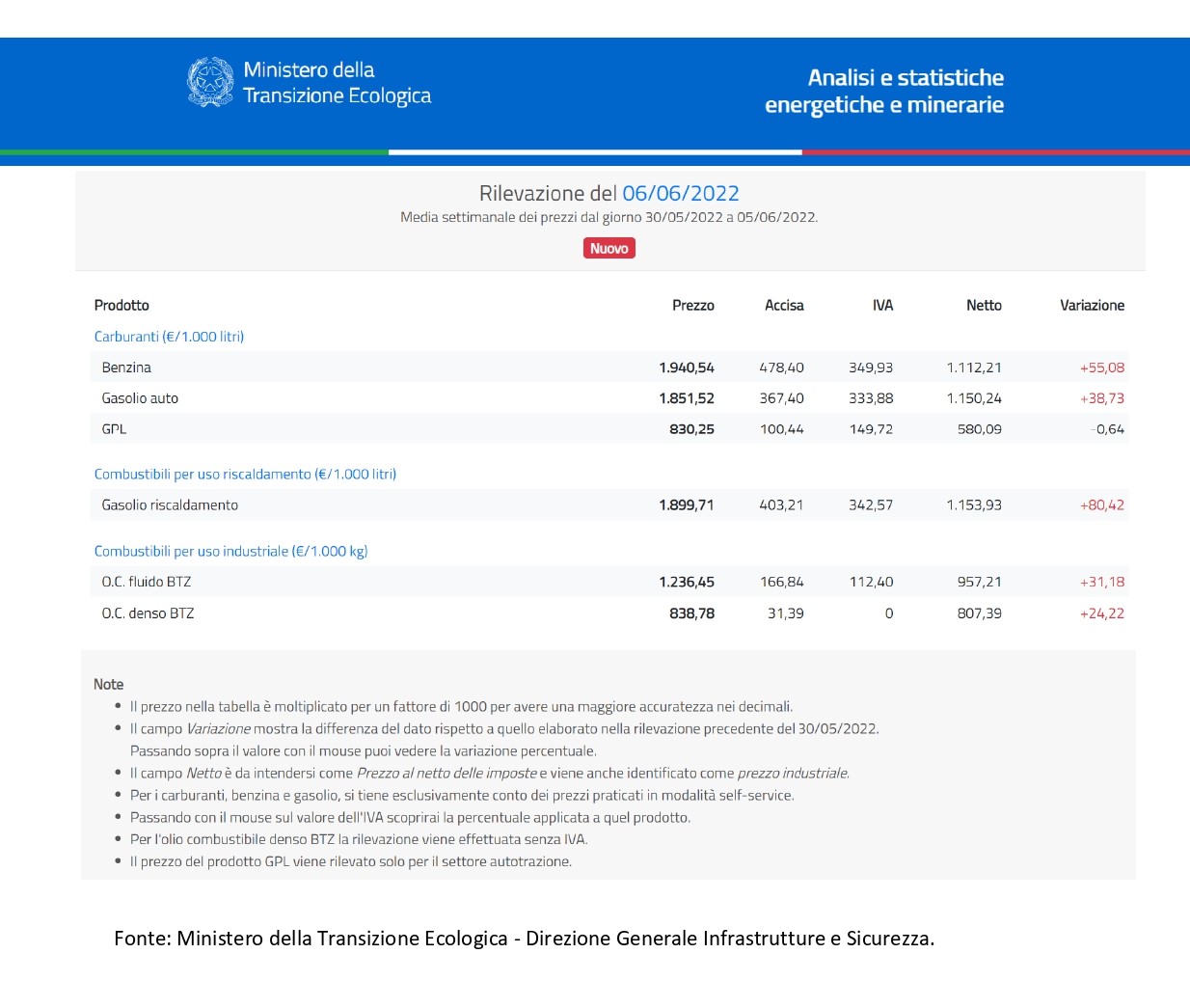Screen dimensions: 1190x1008
Task: Click Benzina IVA value 349,93
Action: point(871,368)
